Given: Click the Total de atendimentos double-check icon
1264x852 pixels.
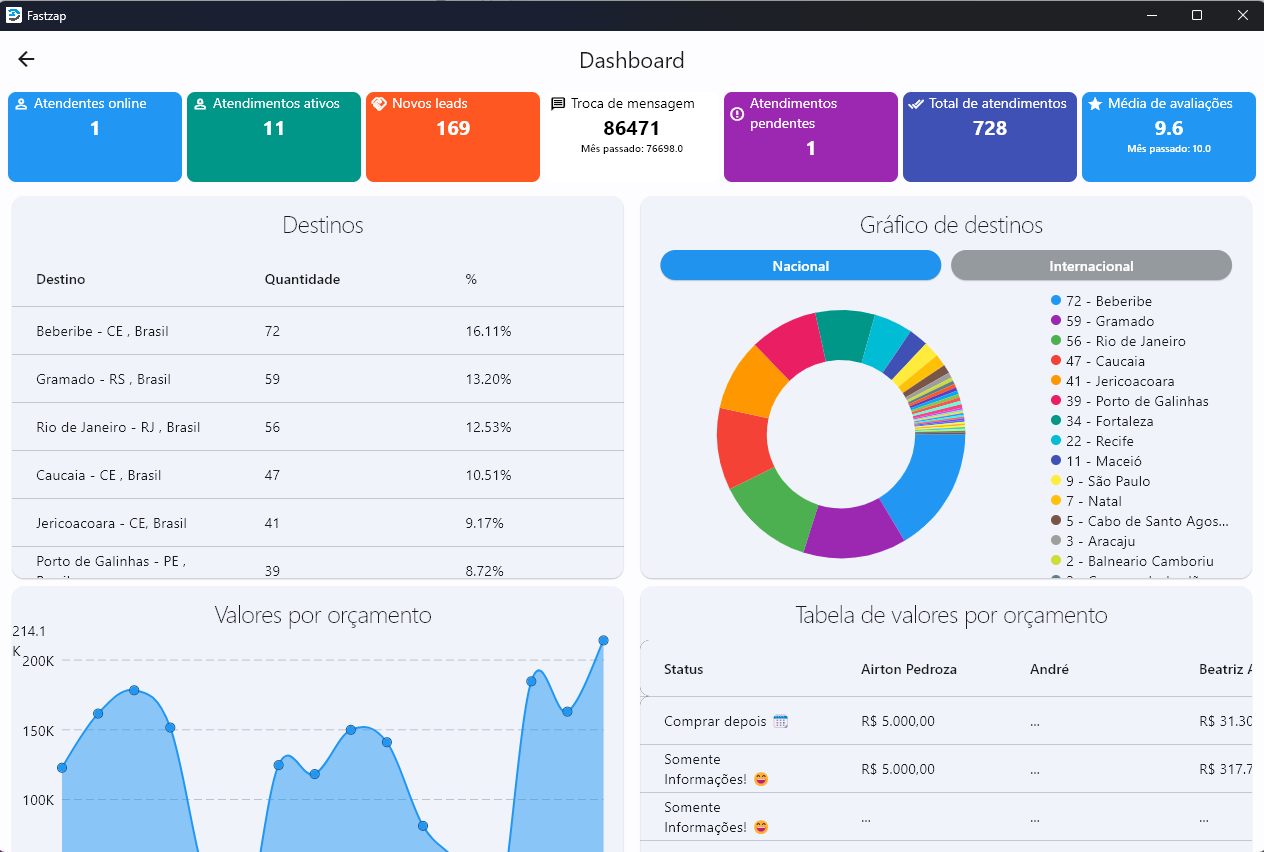Looking at the screenshot, I should pos(916,104).
